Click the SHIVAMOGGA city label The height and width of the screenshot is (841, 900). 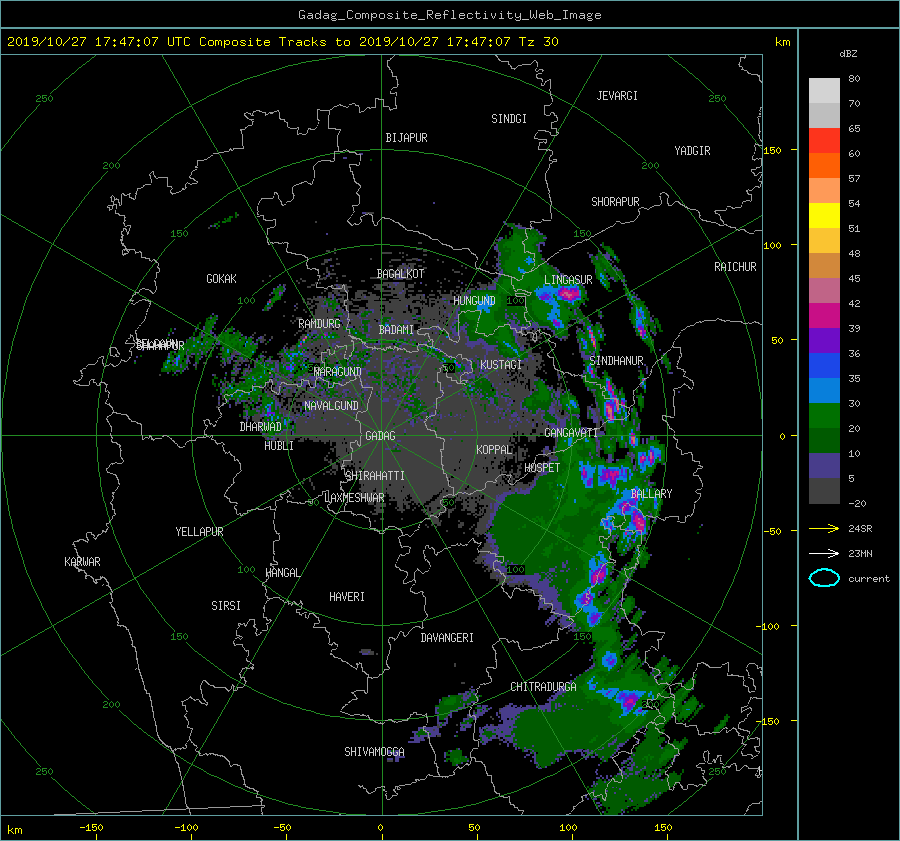374,752
